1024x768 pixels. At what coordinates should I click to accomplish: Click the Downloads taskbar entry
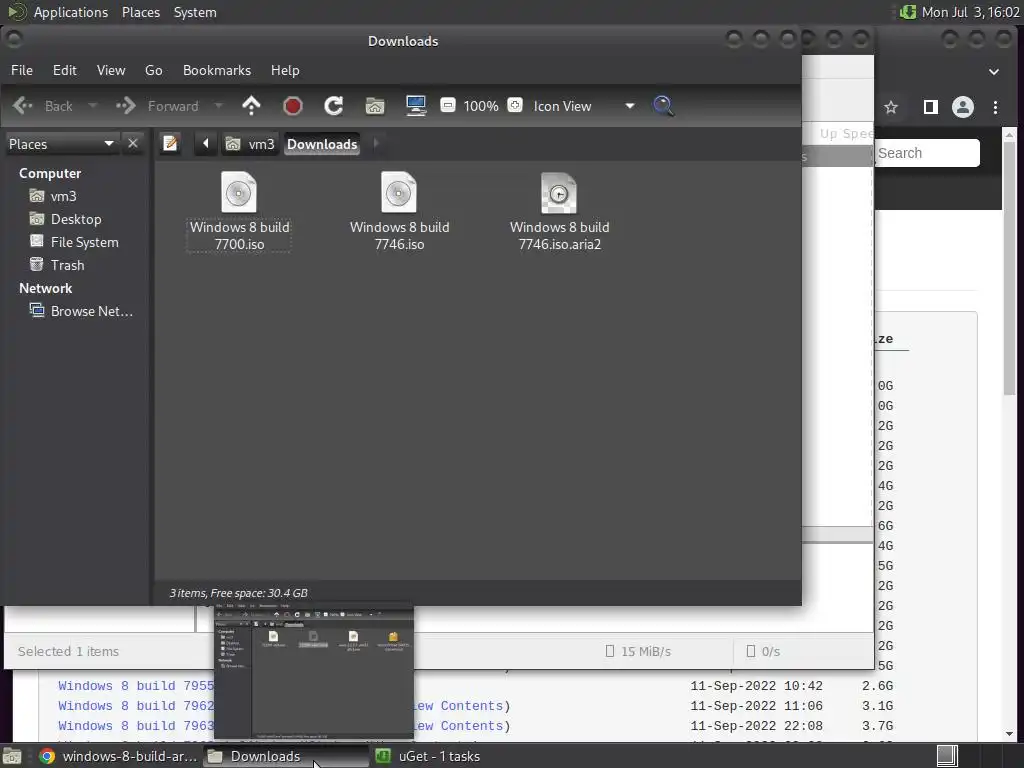click(x=286, y=756)
